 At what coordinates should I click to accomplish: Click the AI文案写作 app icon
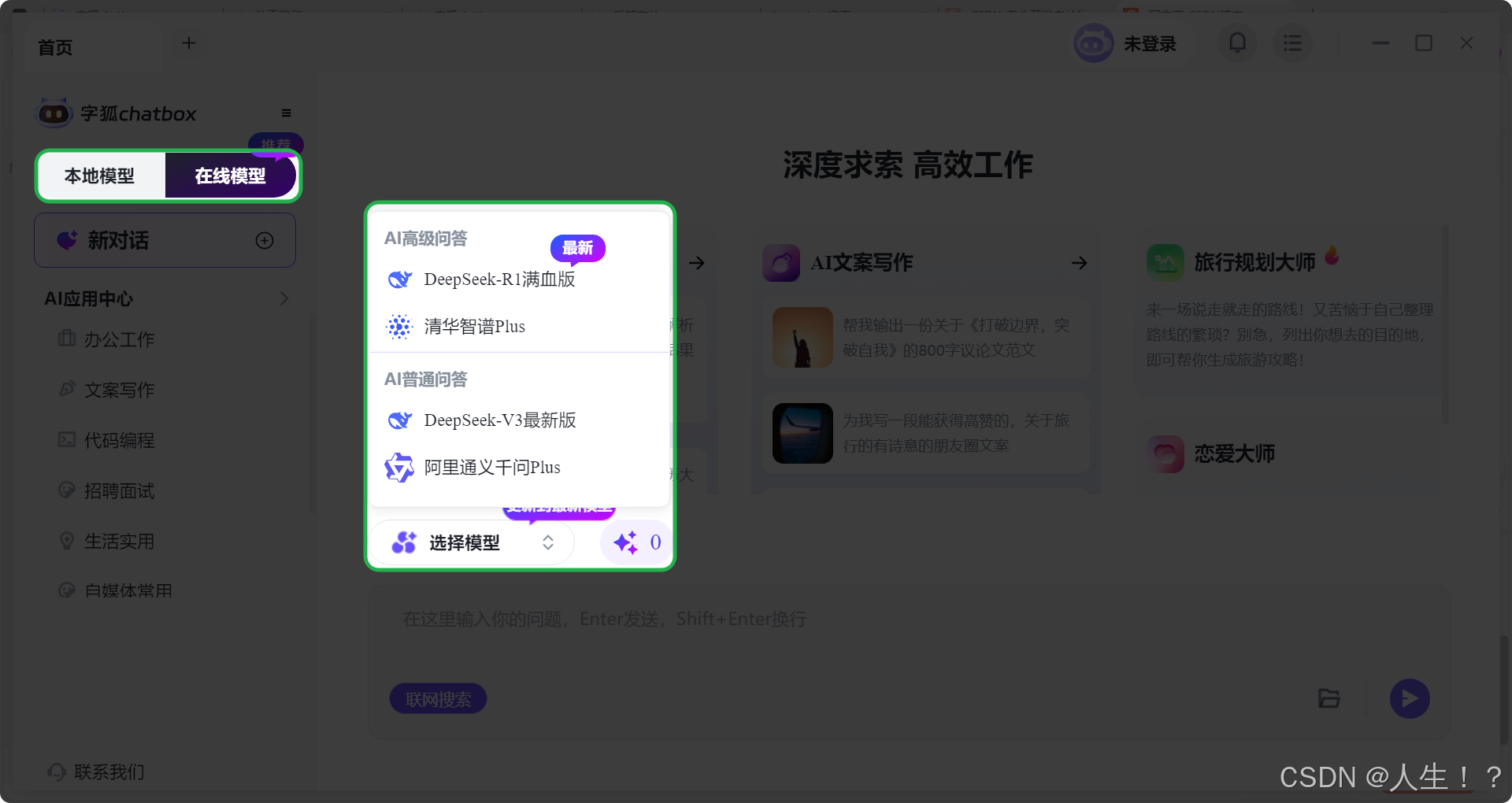[x=781, y=263]
